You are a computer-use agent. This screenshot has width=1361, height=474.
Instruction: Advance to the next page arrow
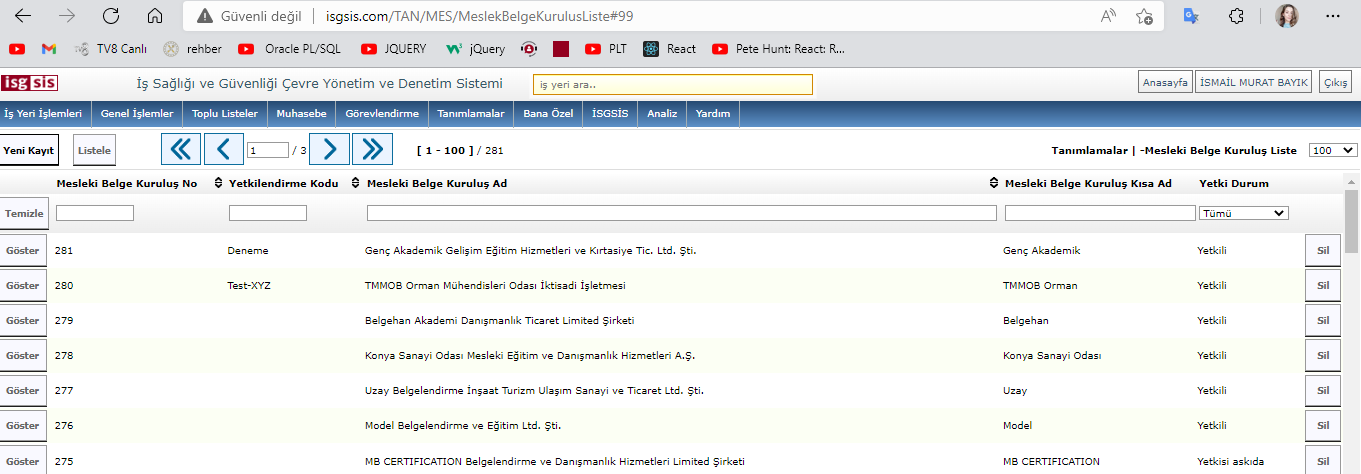(329, 150)
